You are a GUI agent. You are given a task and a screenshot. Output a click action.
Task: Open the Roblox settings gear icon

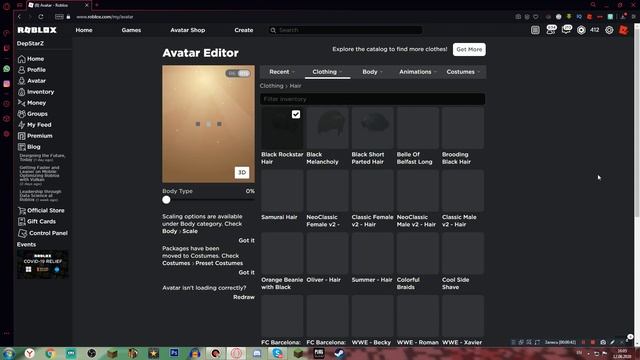tap(609, 30)
